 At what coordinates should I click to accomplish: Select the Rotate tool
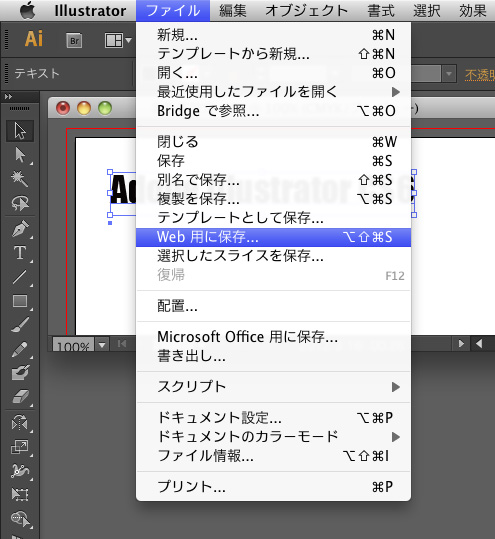click(x=20, y=423)
